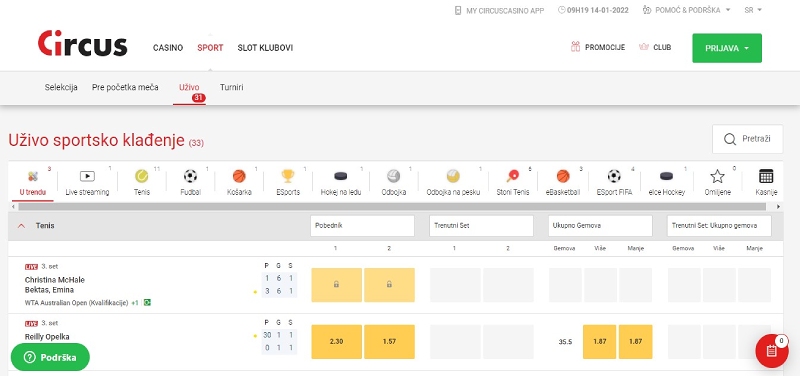
Task: Collapse the Tenis section chevron
Action: [21, 225]
